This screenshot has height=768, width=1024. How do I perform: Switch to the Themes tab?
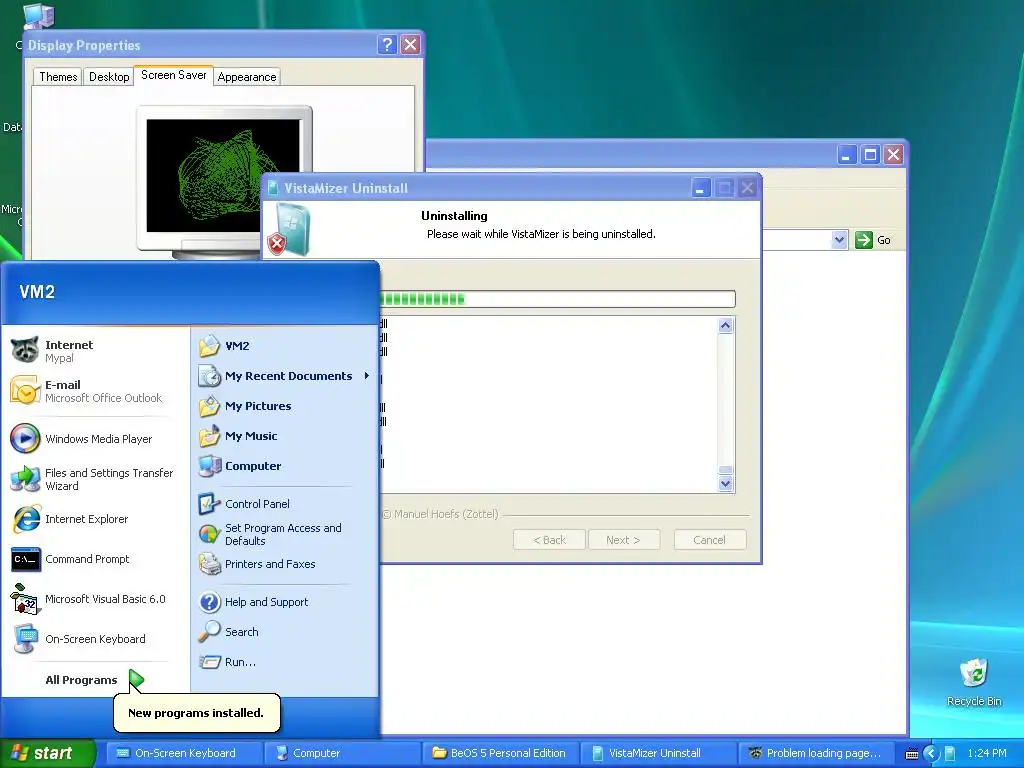[x=58, y=76]
